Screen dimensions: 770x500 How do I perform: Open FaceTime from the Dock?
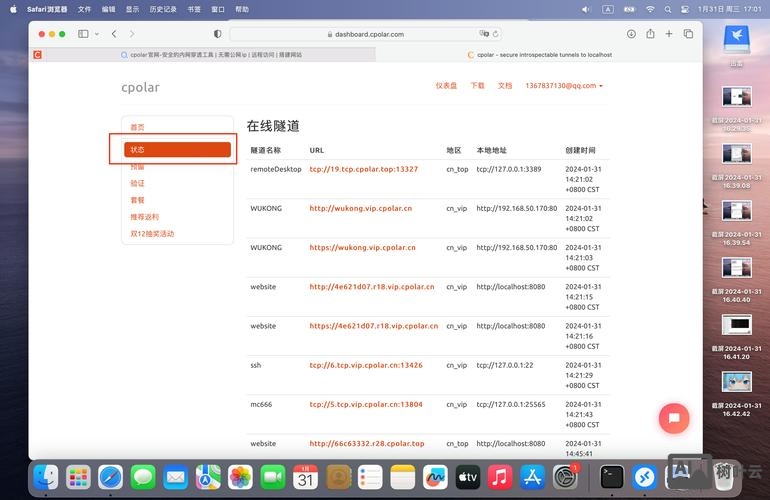[273, 477]
